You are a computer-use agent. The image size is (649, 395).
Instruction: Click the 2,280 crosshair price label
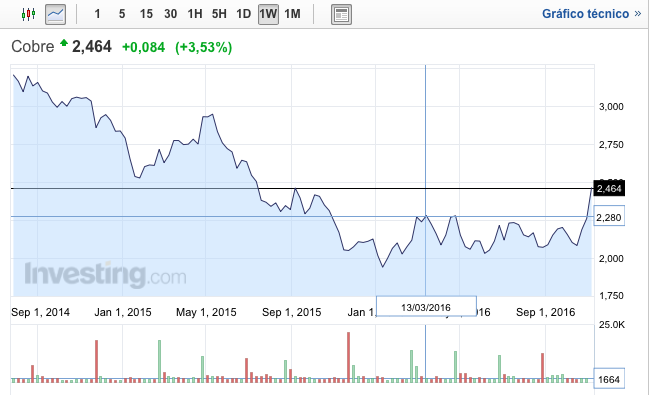[609, 217]
